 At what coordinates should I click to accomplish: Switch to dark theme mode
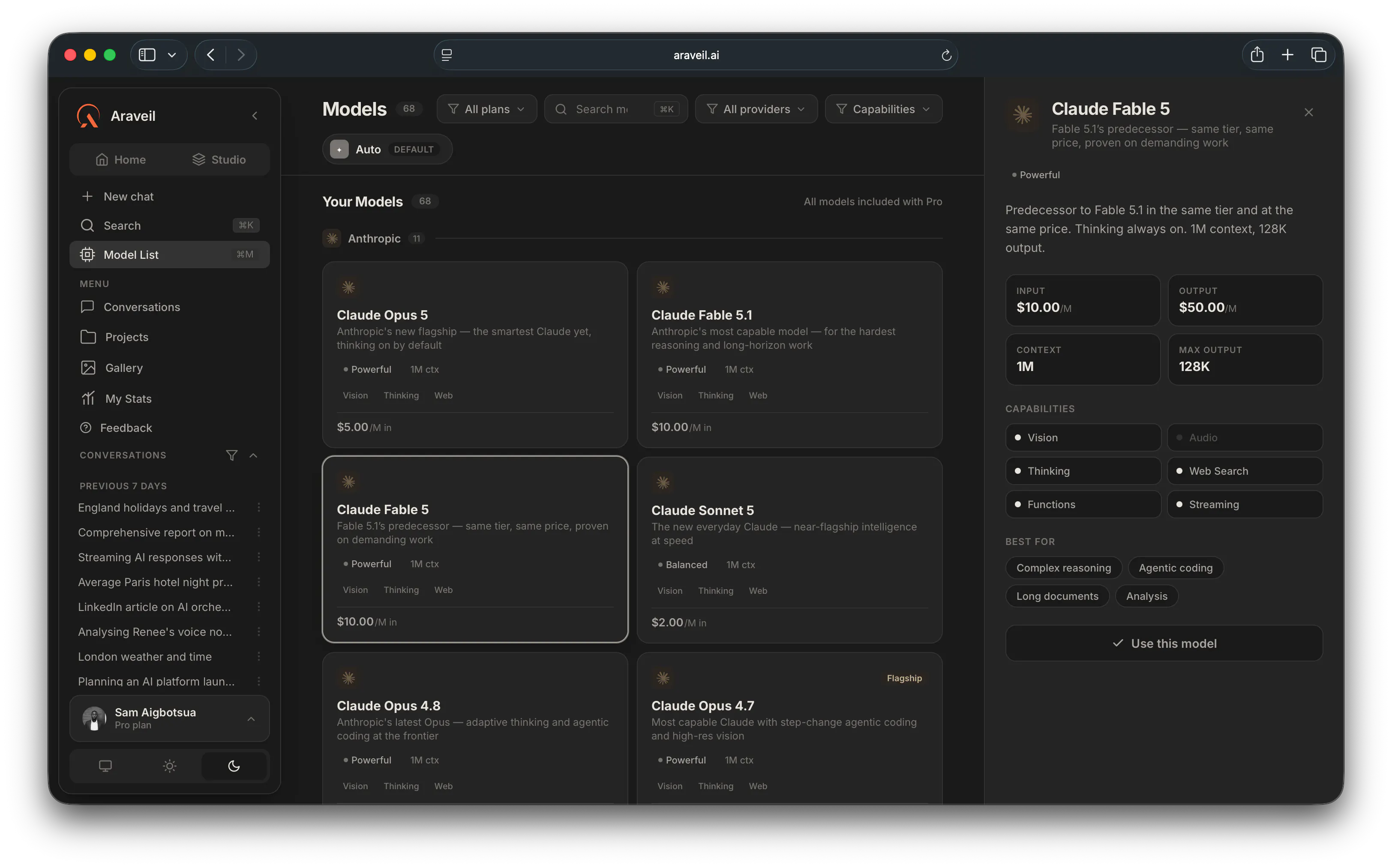pyautogui.click(x=234, y=766)
